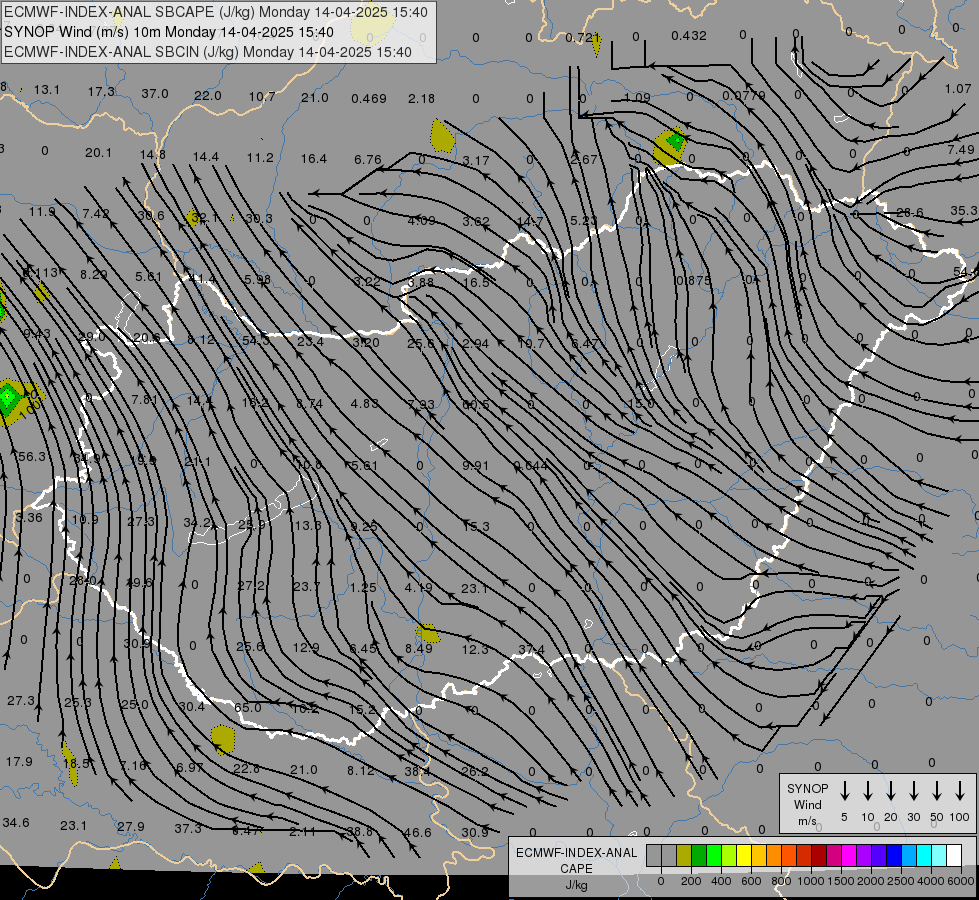Click the grid value 17.9
979x900 pixels.
[19, 761]
